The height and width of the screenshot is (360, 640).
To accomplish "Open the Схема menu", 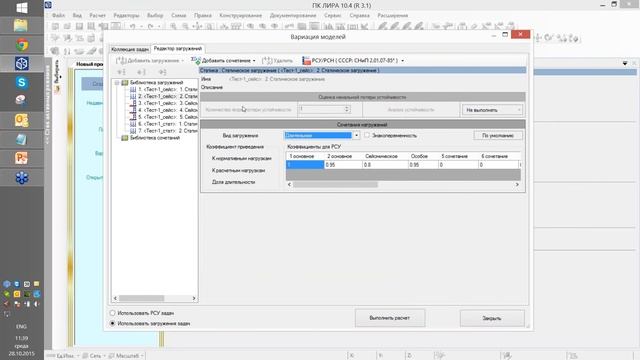I will click(178, 15).
